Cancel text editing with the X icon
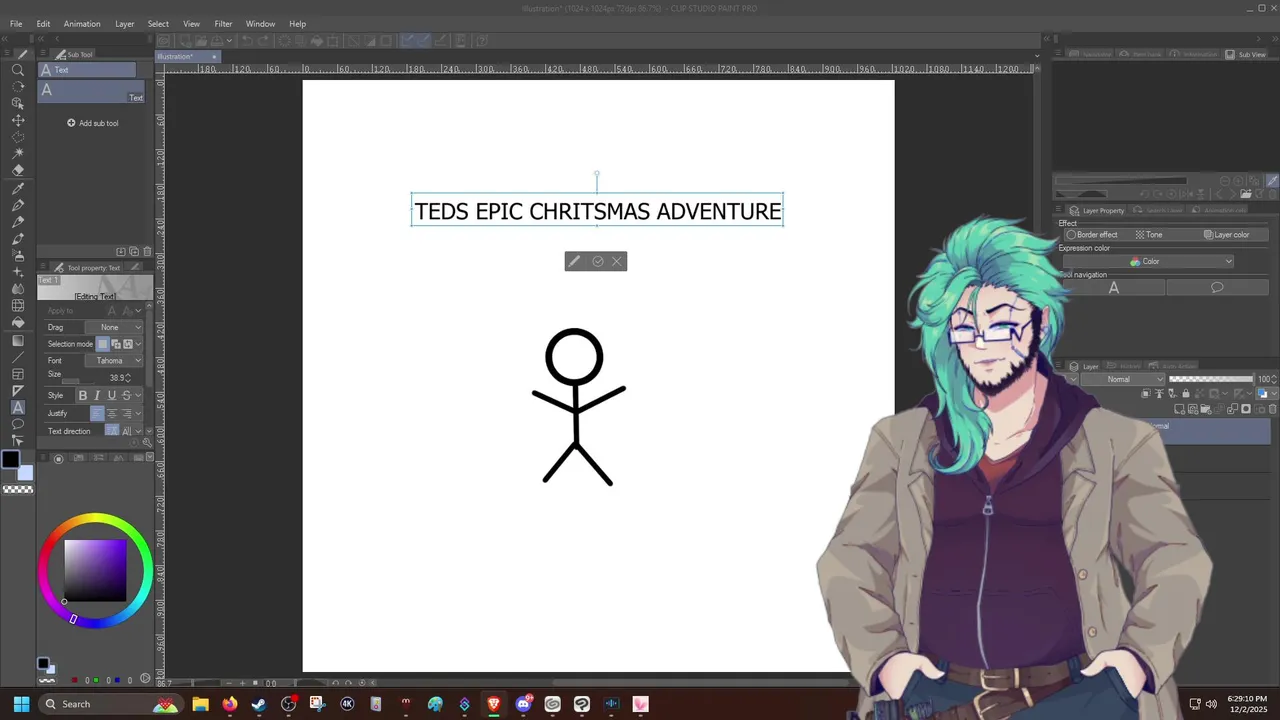Viewport: 1280px width, 720px height. (617, 261)
